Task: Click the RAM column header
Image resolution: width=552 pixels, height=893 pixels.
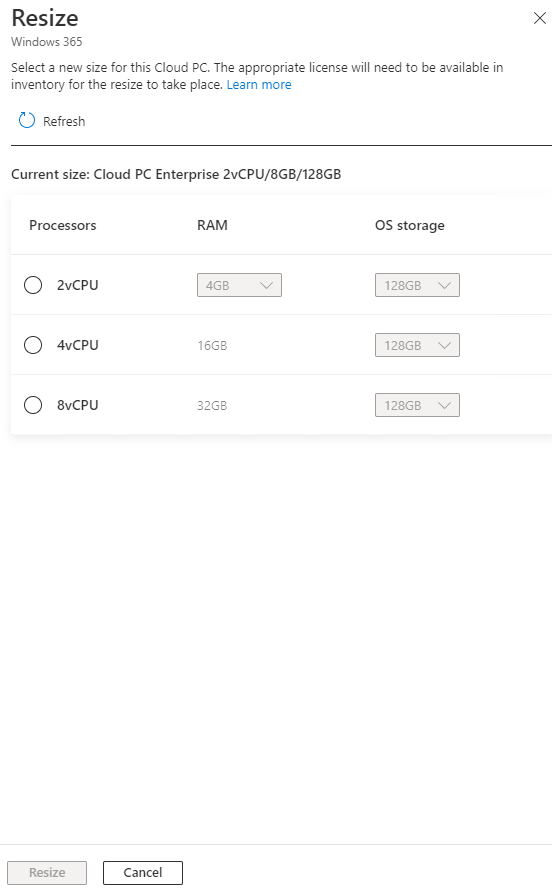Action: pos(212,226)
